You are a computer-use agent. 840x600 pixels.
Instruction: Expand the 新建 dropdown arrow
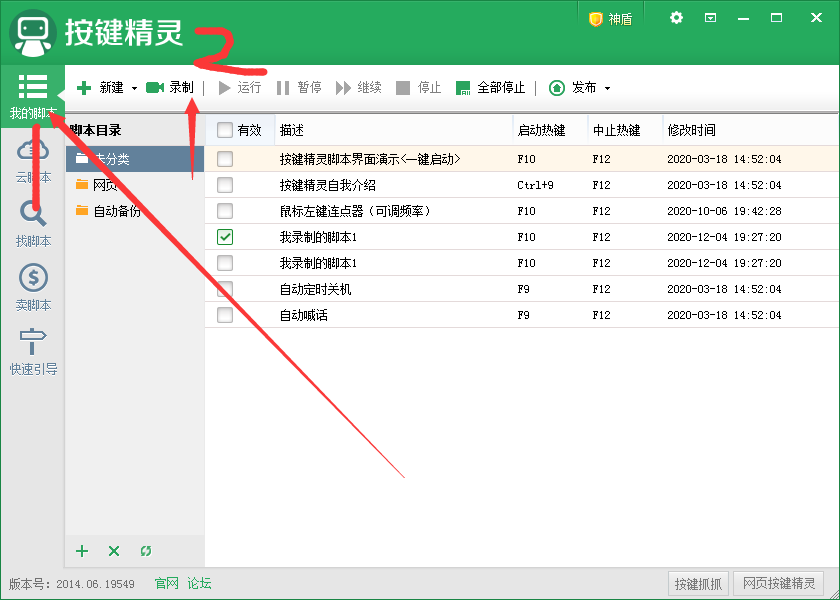134,88
